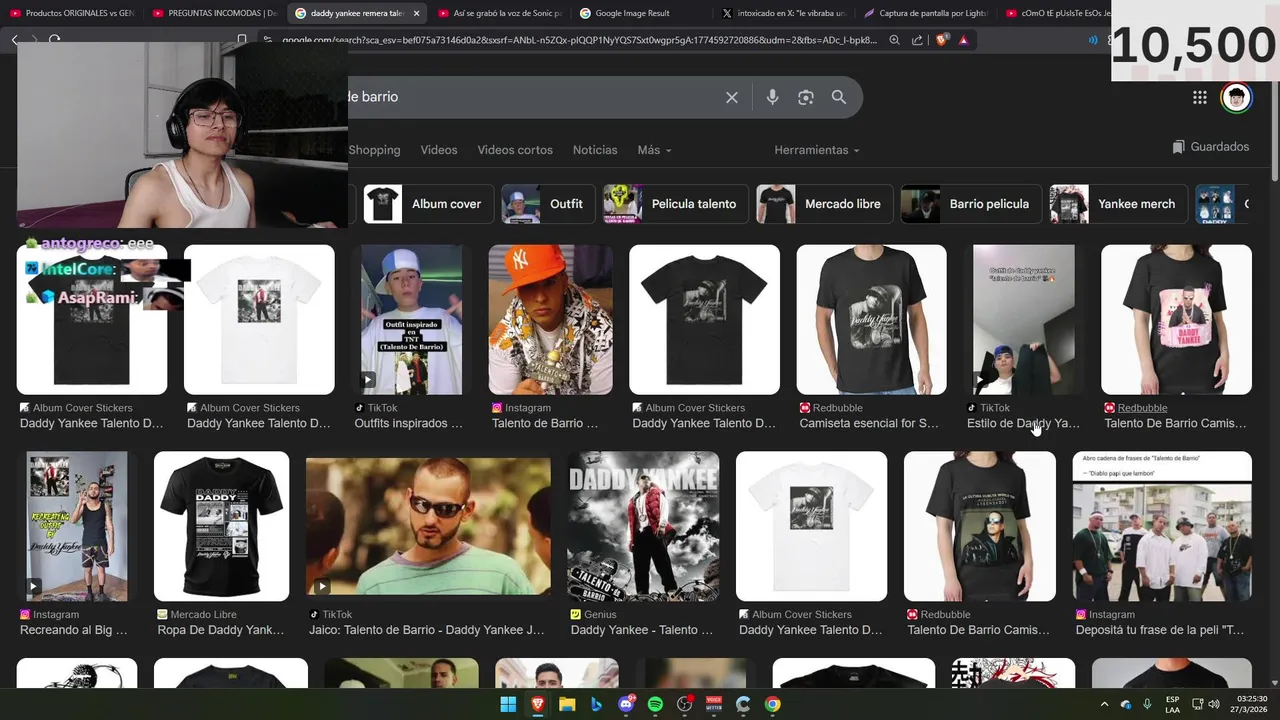Viewport: 1280px width, 720px height.
Task: Share this page via address bar icon
Action: pyautogui.click(x=917, y=40)
